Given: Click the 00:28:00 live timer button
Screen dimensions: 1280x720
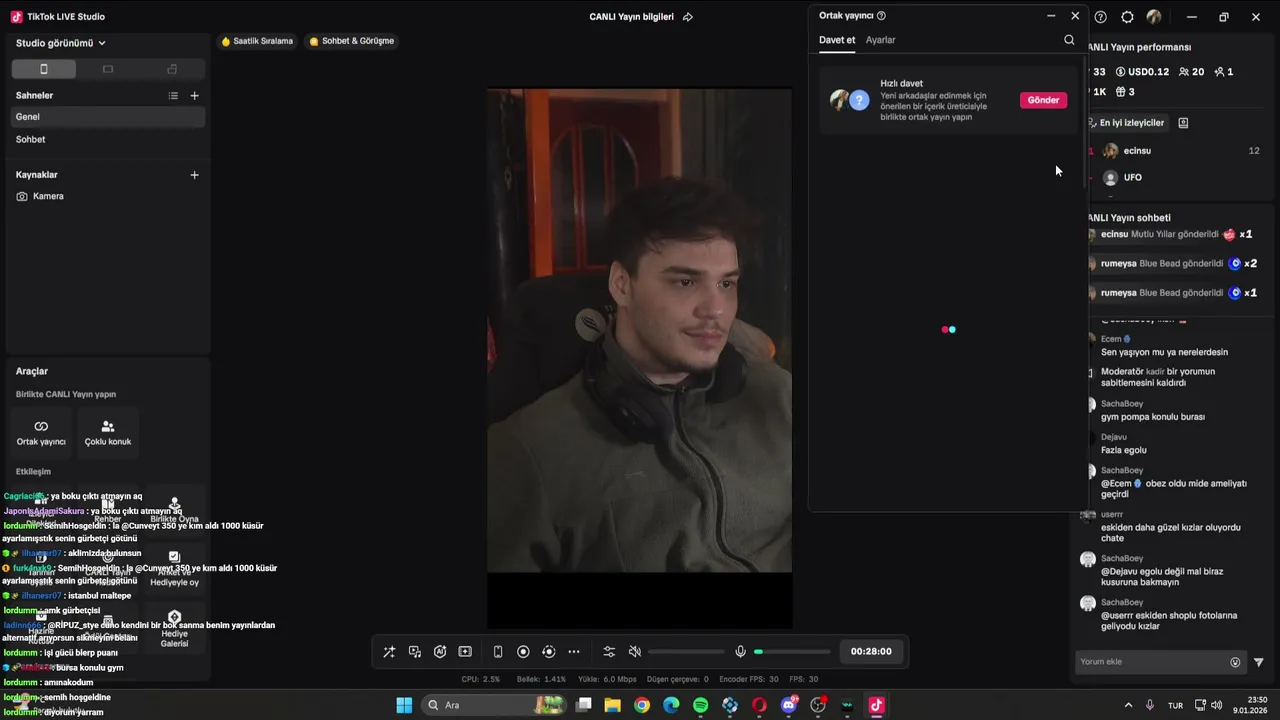Looking at the screenshot, I should point(871,651).
